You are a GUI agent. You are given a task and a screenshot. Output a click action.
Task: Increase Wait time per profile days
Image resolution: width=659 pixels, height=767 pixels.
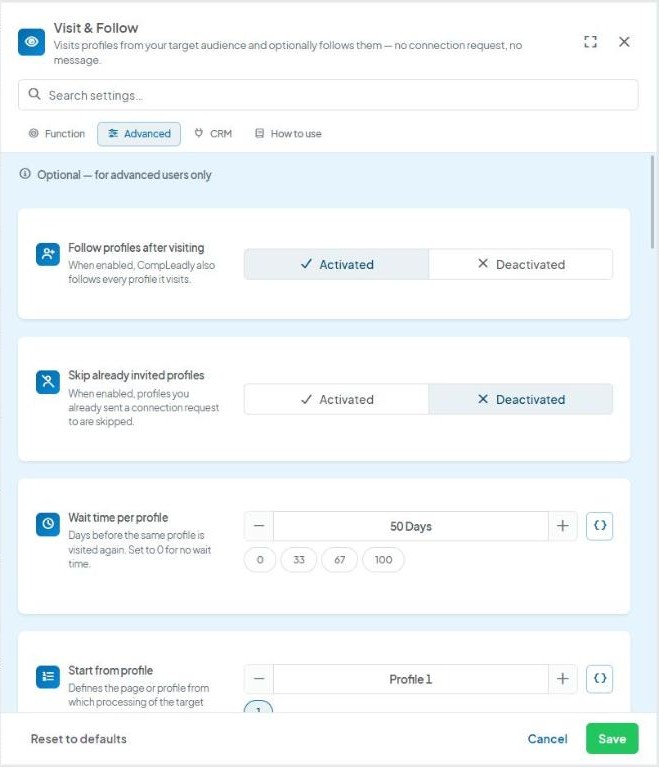tap(563, 526)
